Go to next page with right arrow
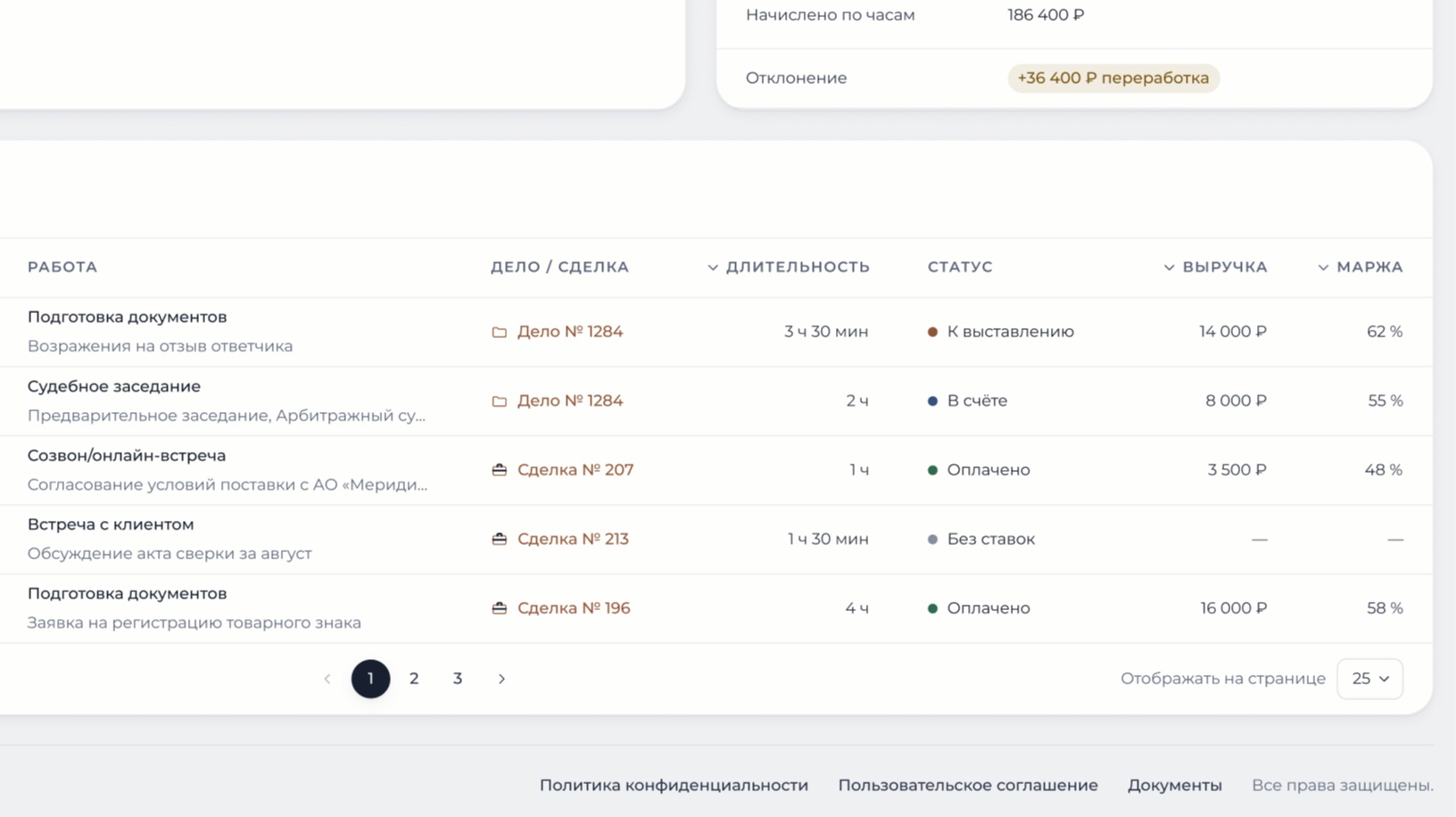 tap(501, 679)
